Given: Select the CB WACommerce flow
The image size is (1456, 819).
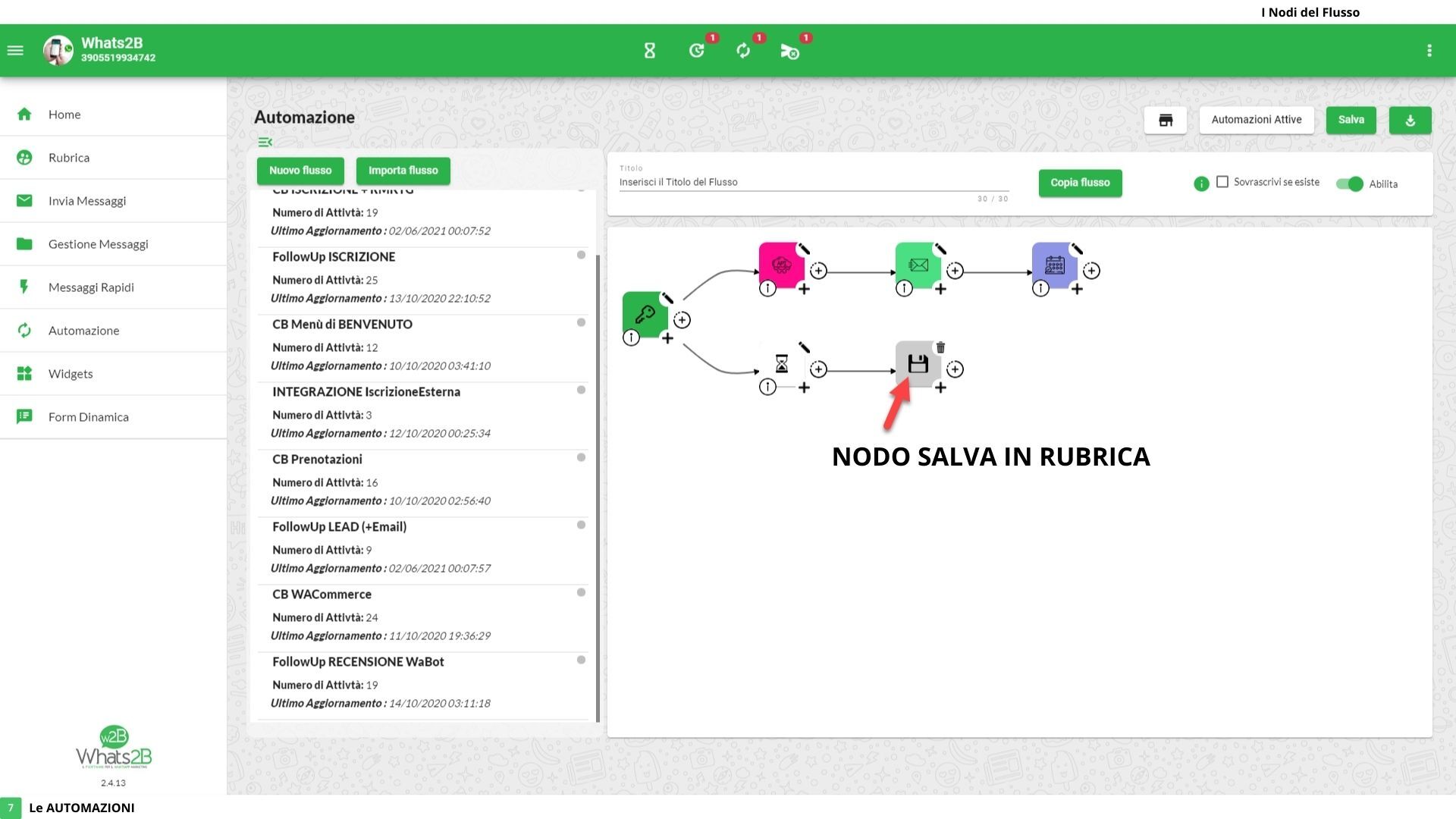Looking at the screenshot, I should coord(423,618).
